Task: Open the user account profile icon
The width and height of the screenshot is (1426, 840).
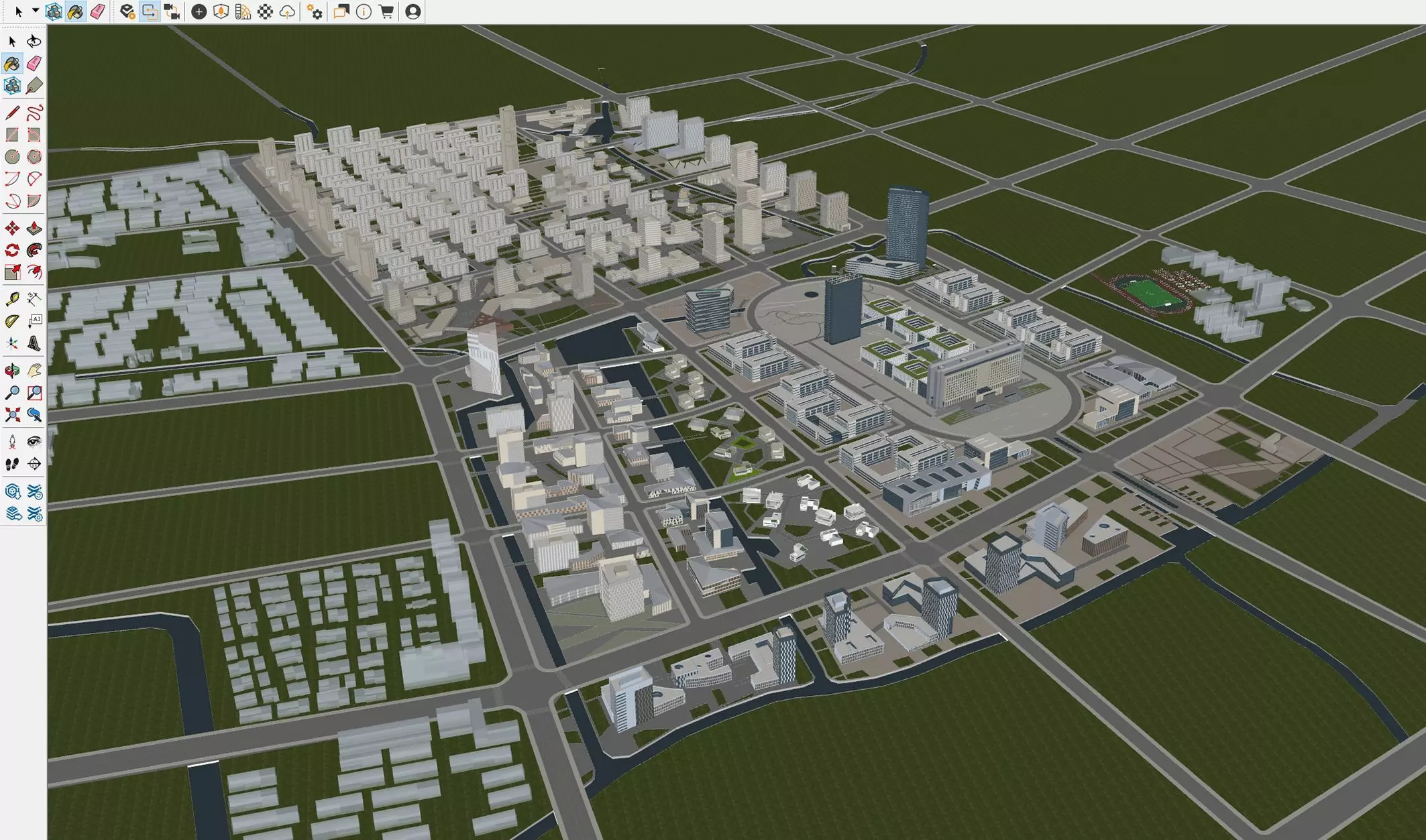Action: (413, 11)
